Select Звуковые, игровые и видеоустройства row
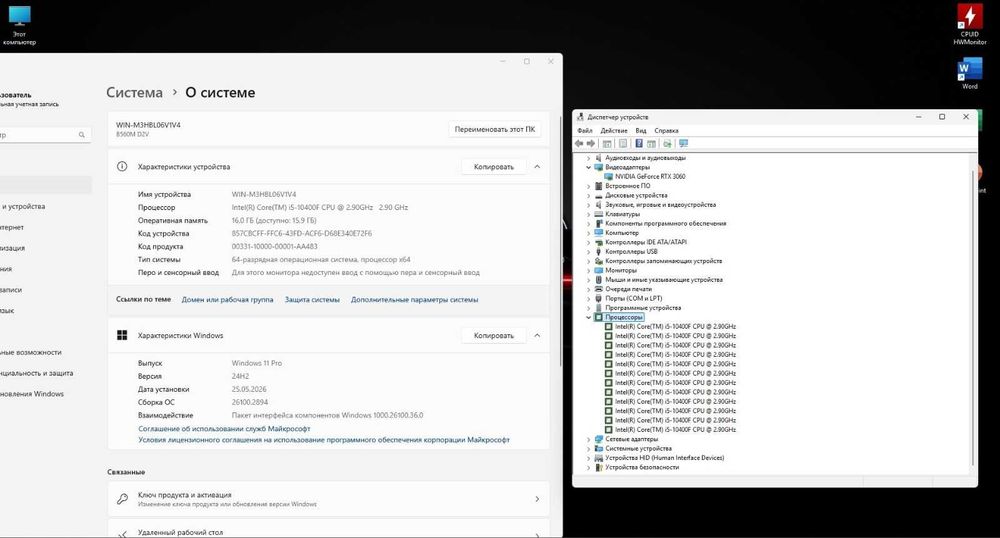Viewport: 1000px width, 538px height. [660, 205]
